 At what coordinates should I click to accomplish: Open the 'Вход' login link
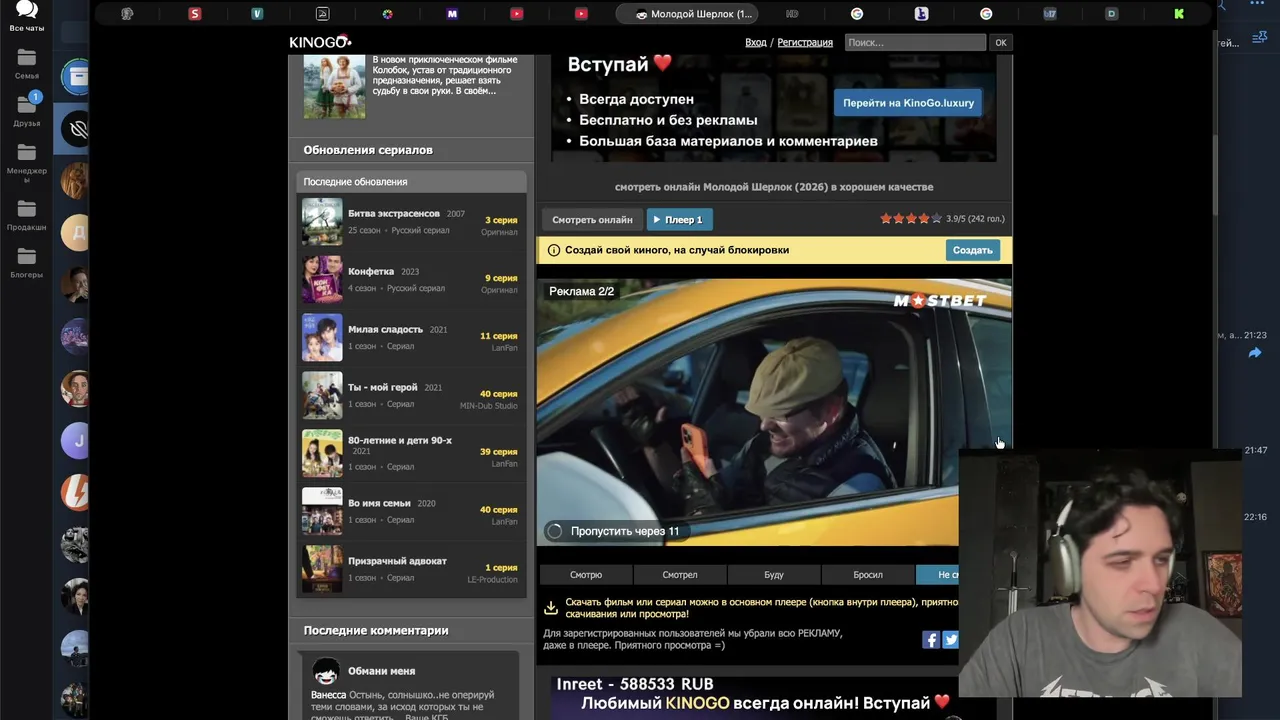pyautogui.click(x=756, y=42)
